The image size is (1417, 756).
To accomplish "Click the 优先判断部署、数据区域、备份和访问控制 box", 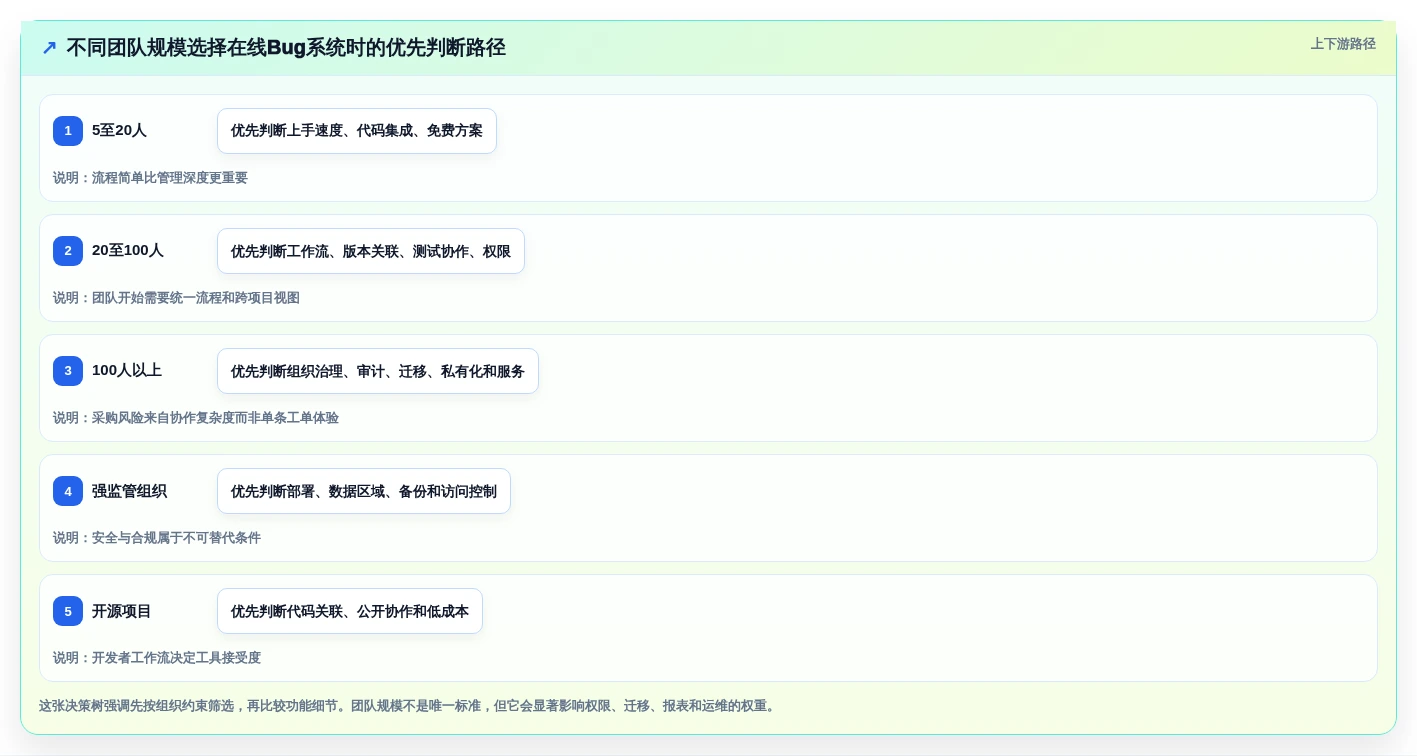I will click(x=364, y=491).
